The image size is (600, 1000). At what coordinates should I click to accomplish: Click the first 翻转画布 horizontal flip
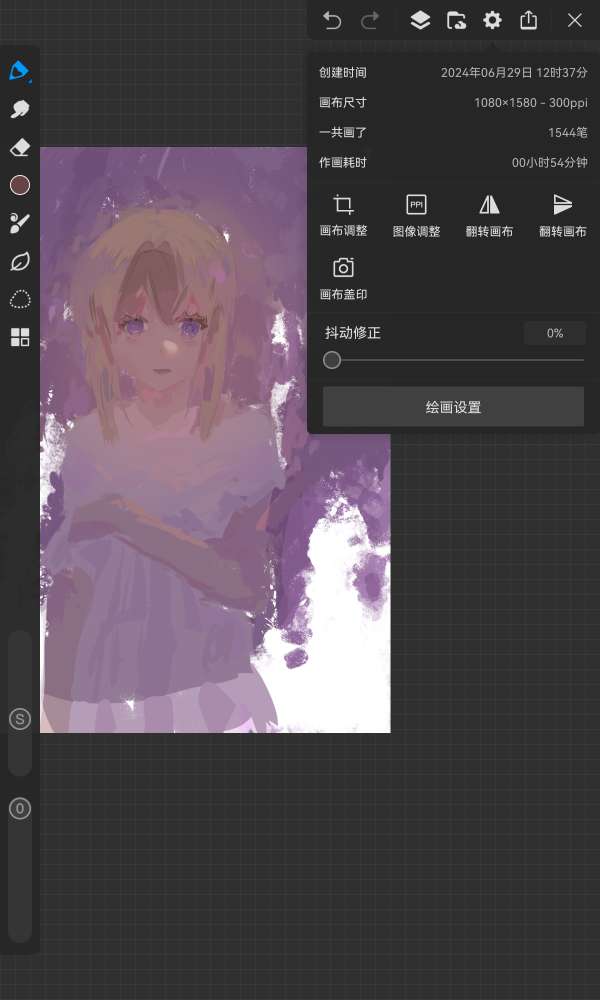489,215
